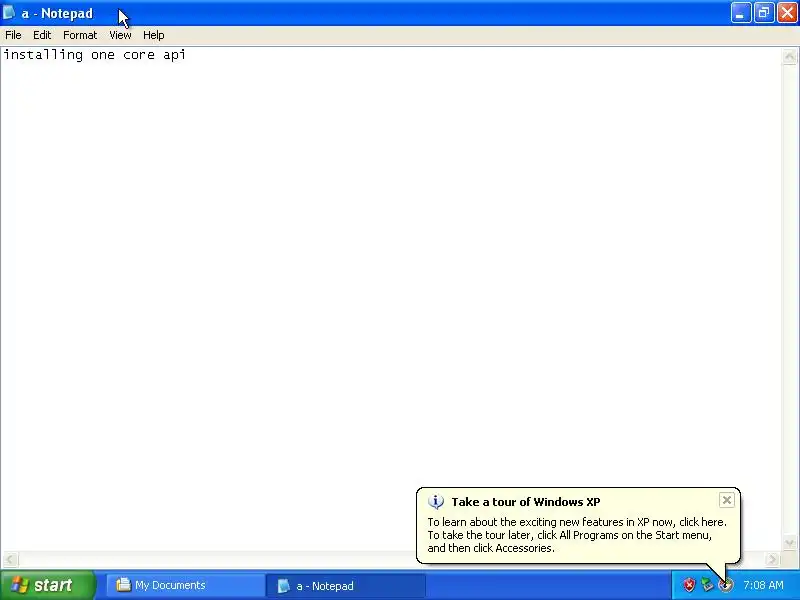Restore down the Notepad window
Image resolution: width=800 pixels, height=600 pixels.
764,13
